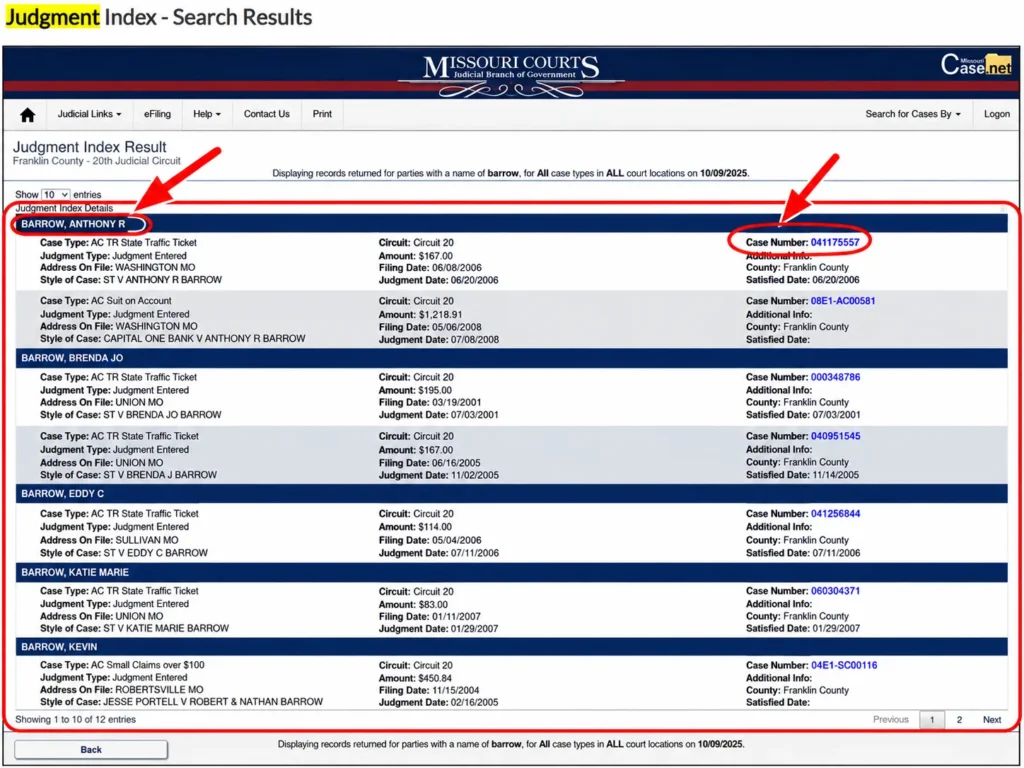The image size is (1024, 768).
Task: Click the Case.net logo
Action: tap(977, 65)
